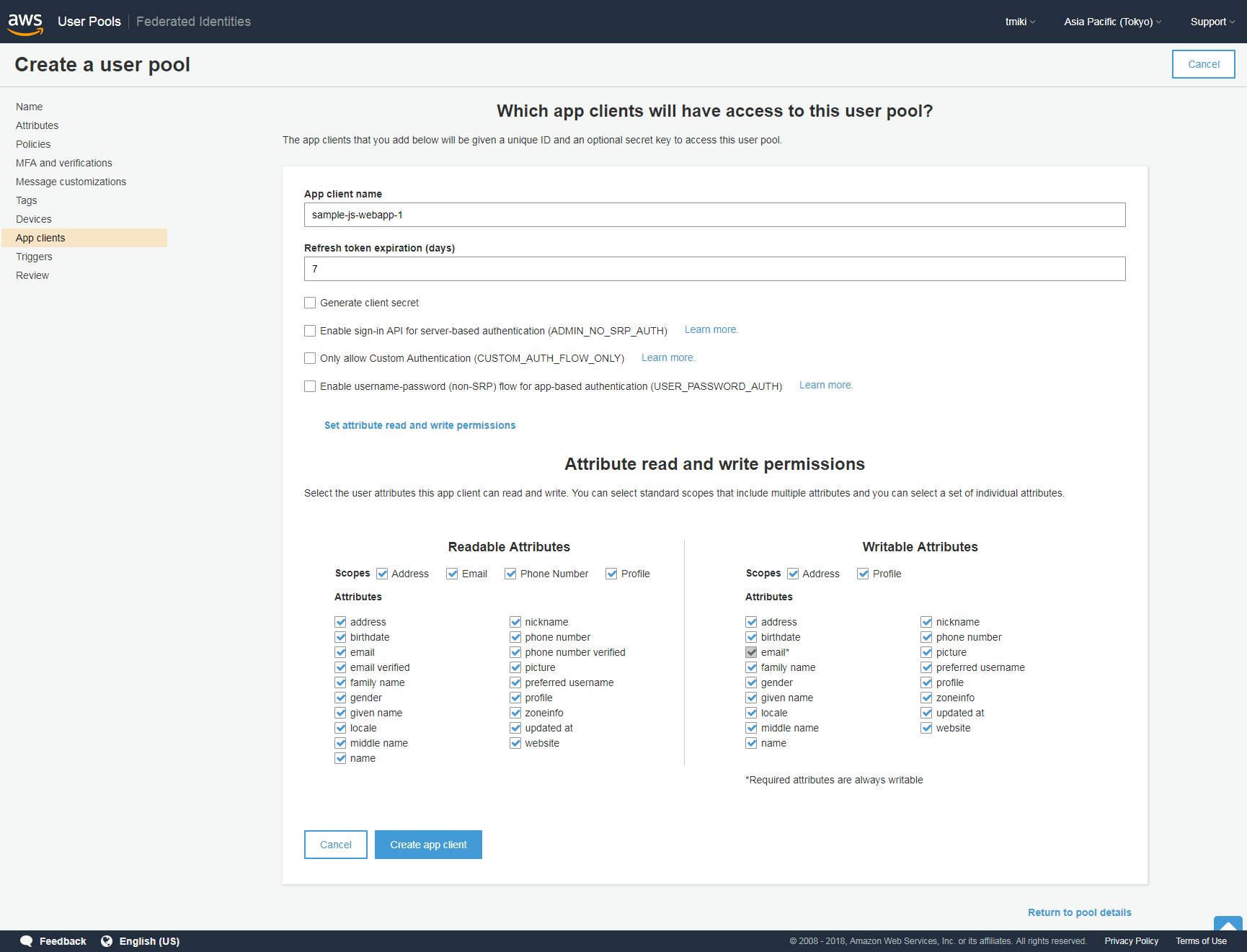Enable sign-in API for server-based authentication
Image resolution: width=1247 pixels, height=952 pixels.
(x=310, y=331)
